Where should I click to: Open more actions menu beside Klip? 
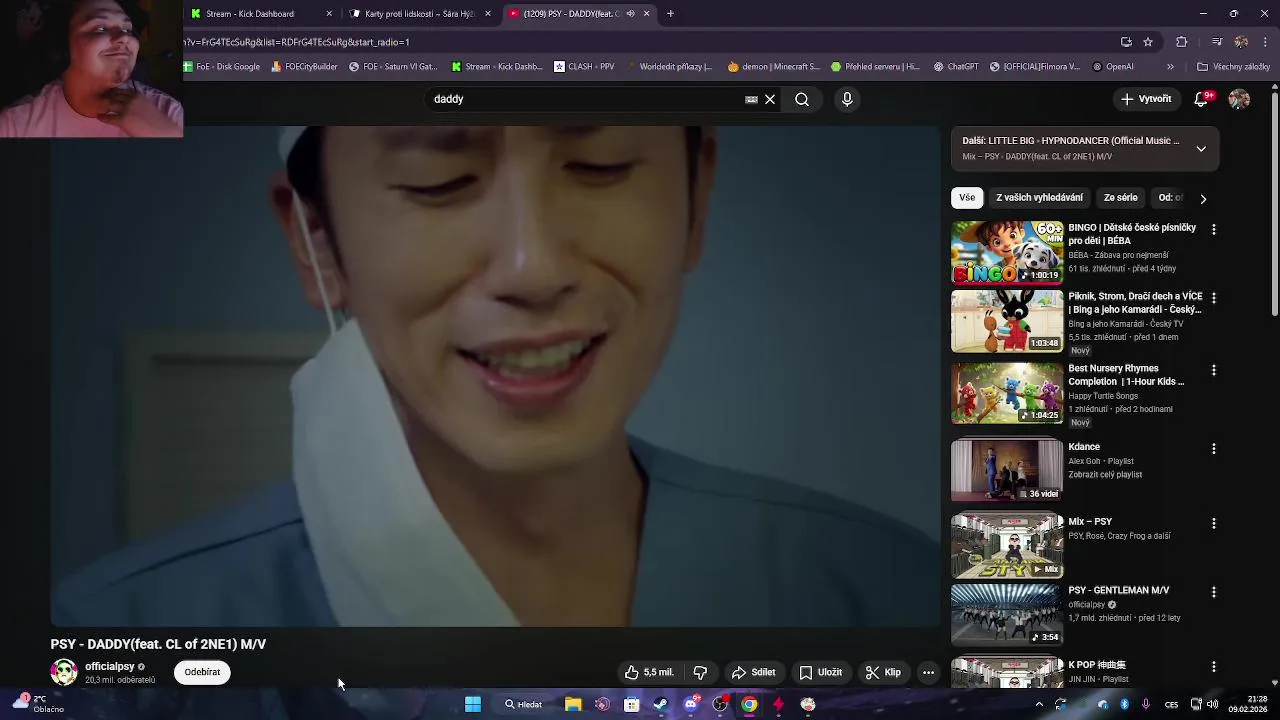point(928,672)
